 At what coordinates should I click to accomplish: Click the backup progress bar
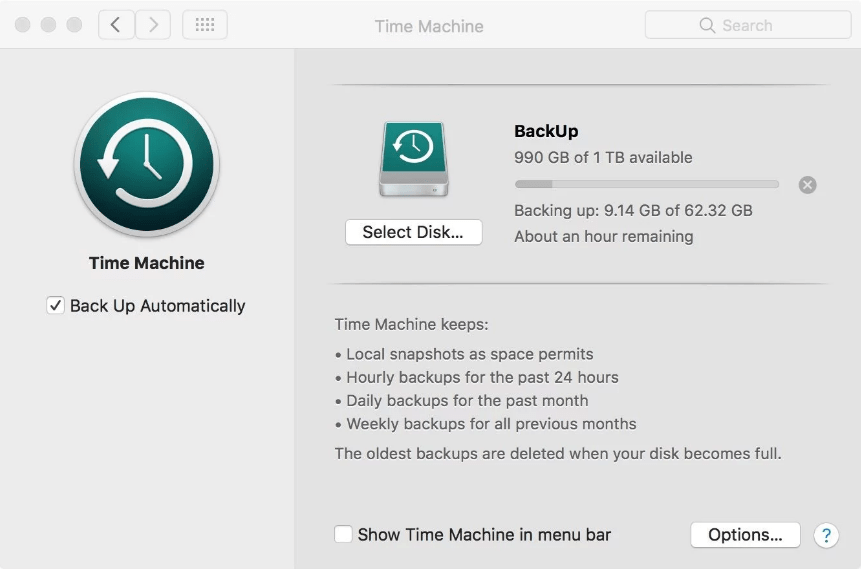[x=647, y=185]
